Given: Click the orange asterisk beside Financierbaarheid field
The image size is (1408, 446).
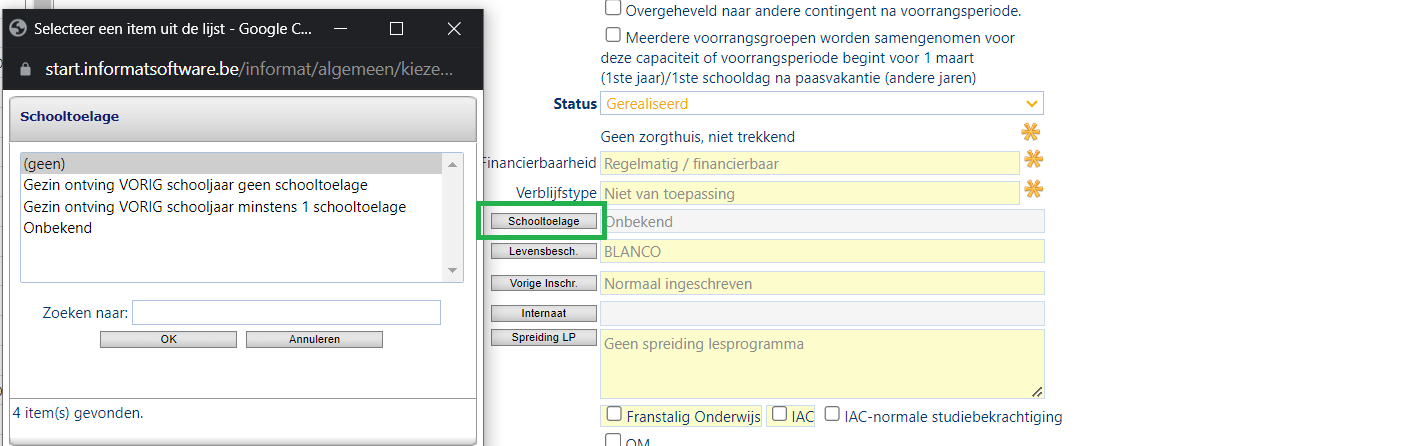Looking at the screenshot, I should (1031, 160).
